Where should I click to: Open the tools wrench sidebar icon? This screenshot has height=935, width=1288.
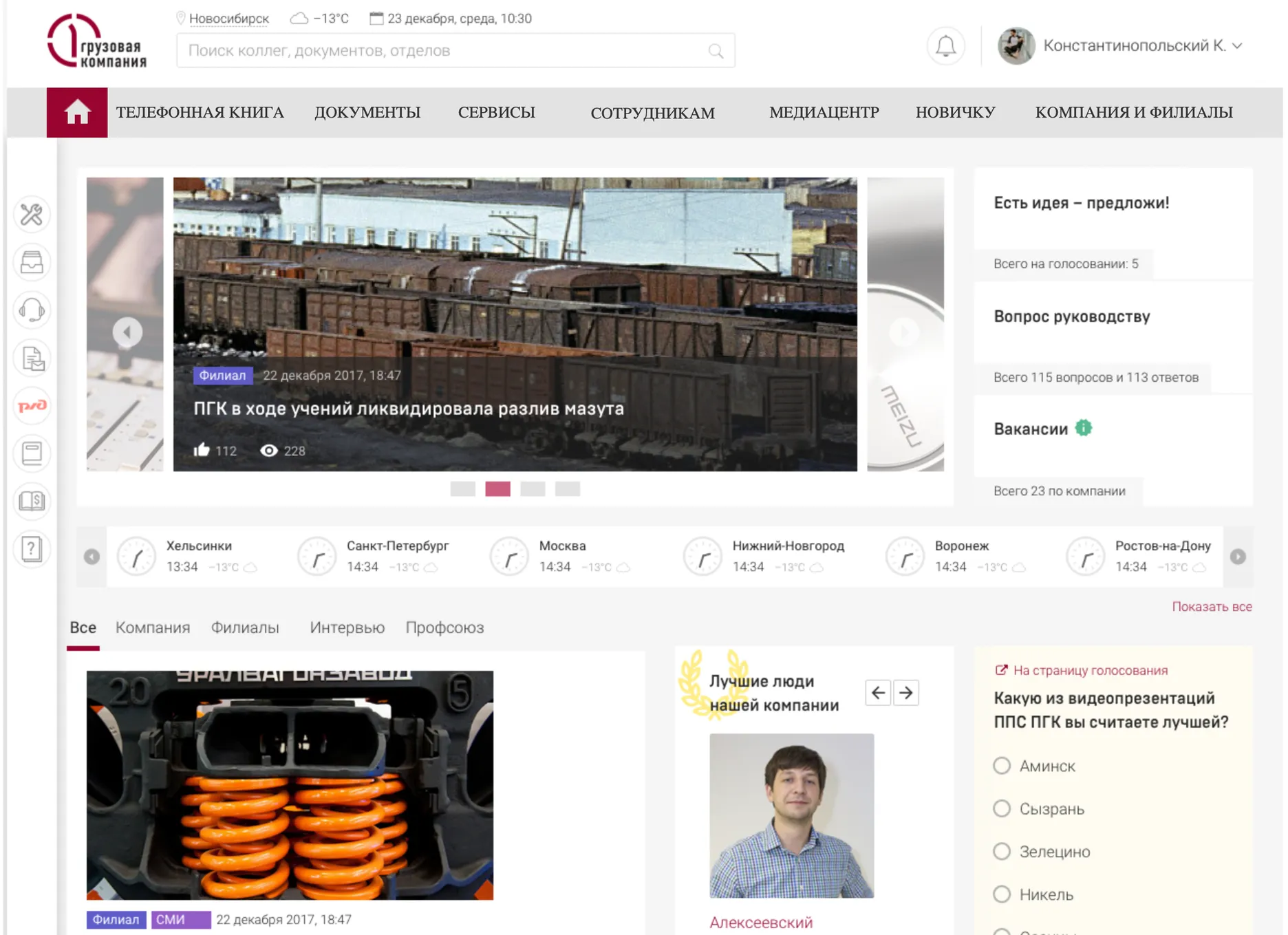tap(32, 215)
